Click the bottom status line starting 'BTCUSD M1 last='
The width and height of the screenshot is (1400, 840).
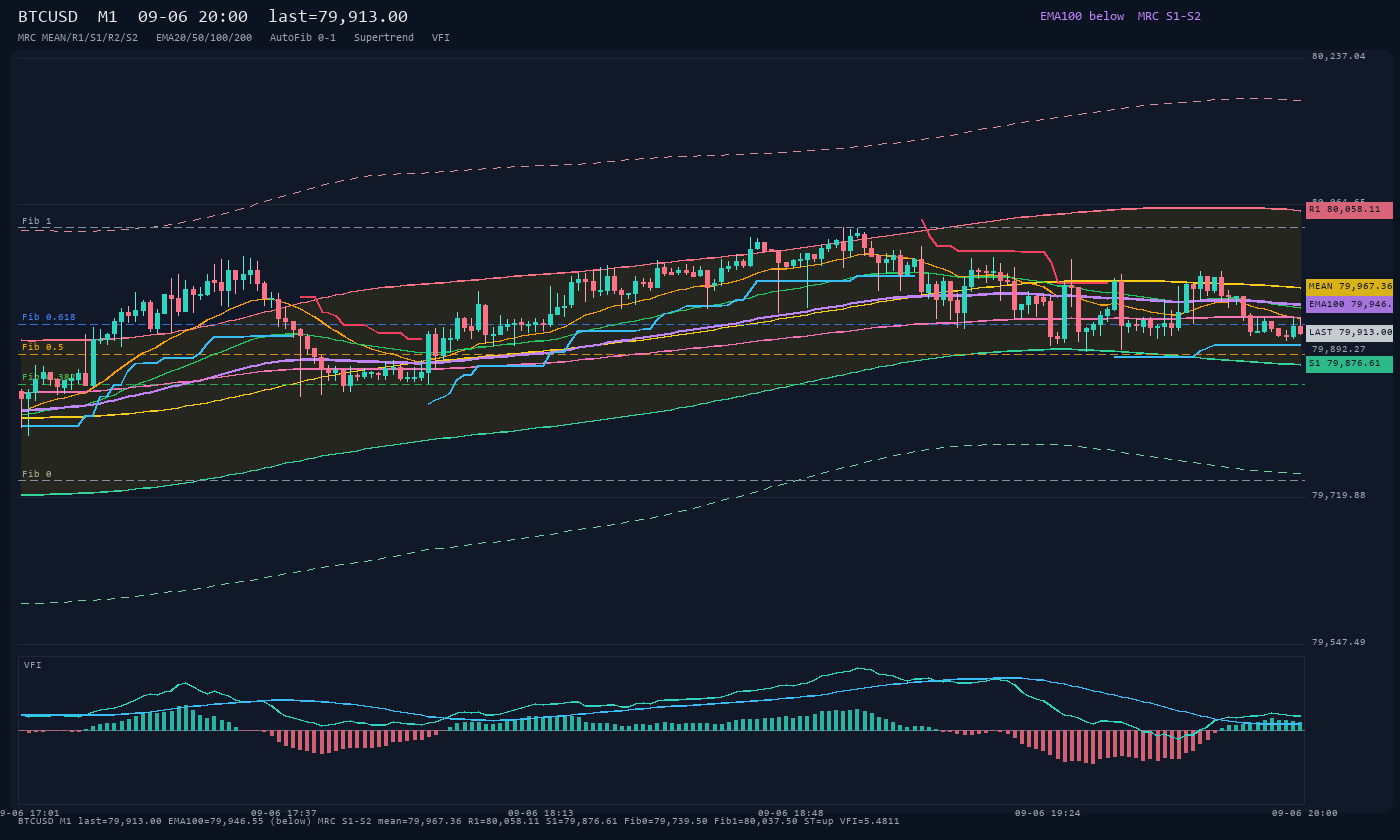coord(458,821)
